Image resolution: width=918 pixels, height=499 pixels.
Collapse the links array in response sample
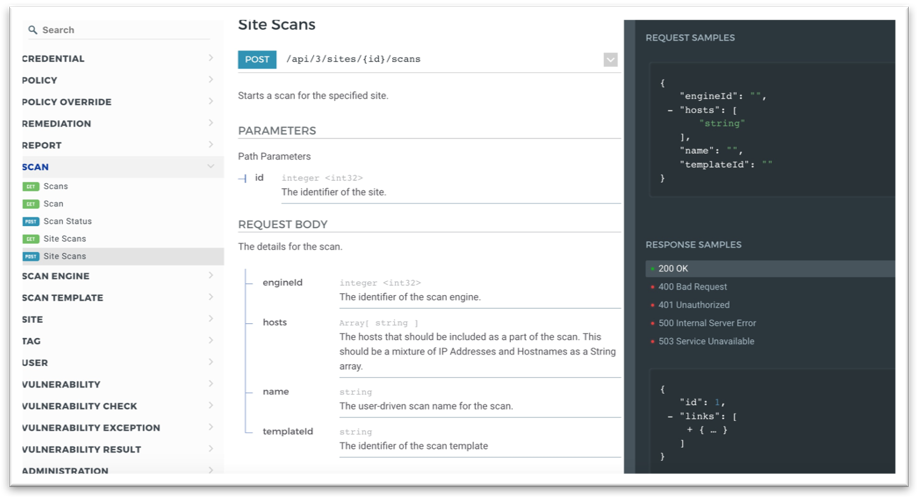[671, 416]
